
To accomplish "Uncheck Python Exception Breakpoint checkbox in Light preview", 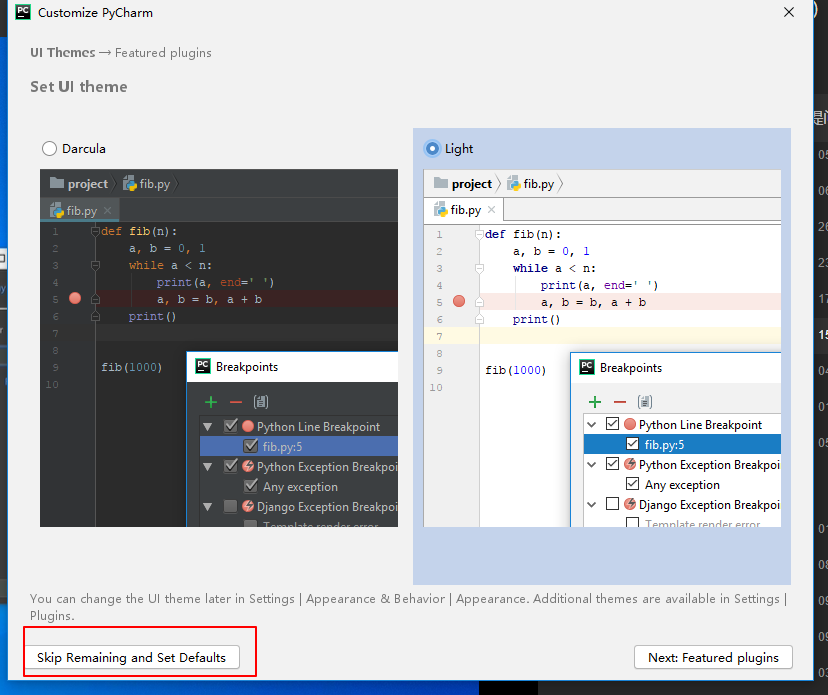I will 613,464.
